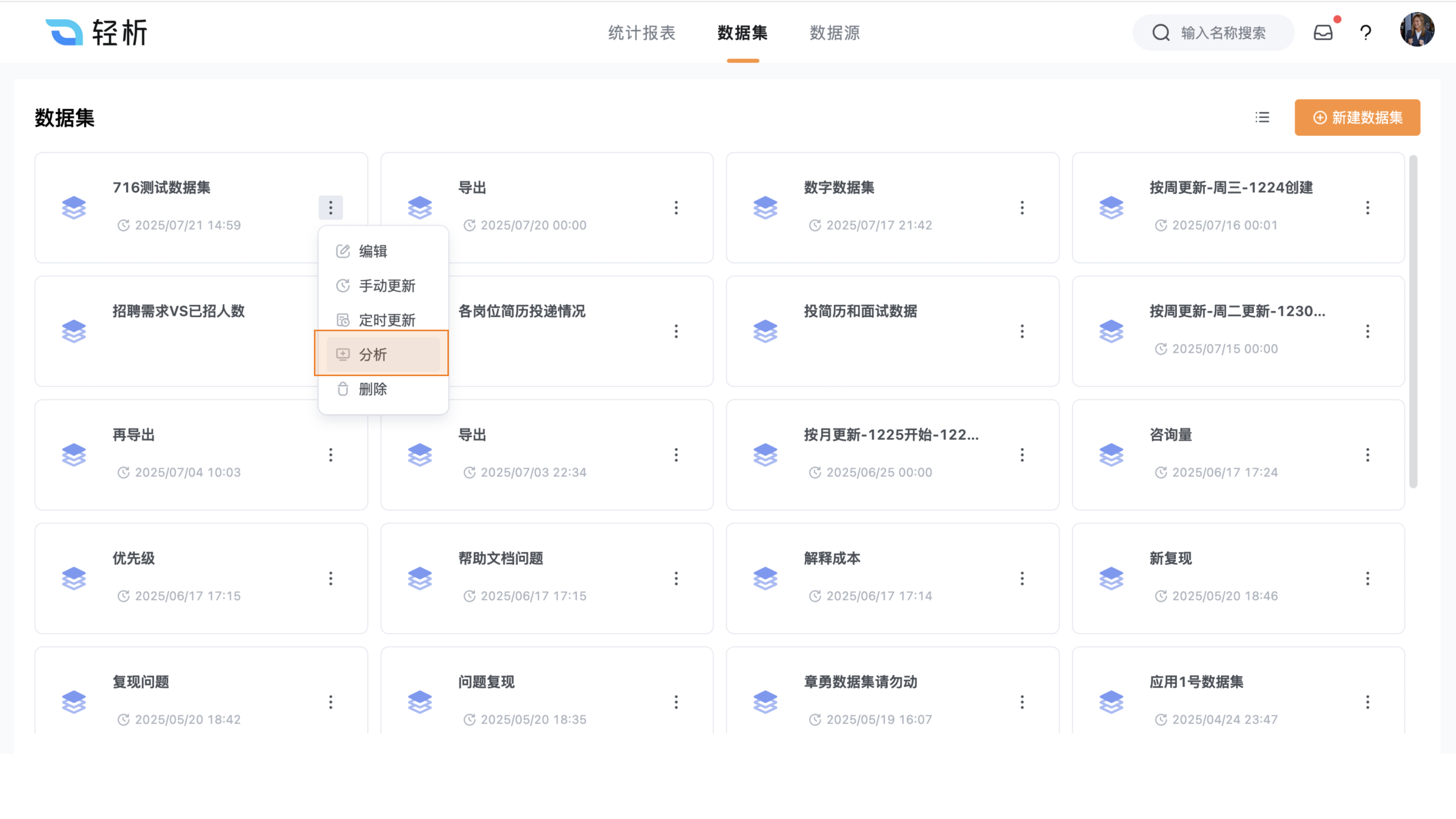Open more options for 新复现
Image resolution: width=1456 pixels, height=819 pixels.
(x=1368, y=578)
